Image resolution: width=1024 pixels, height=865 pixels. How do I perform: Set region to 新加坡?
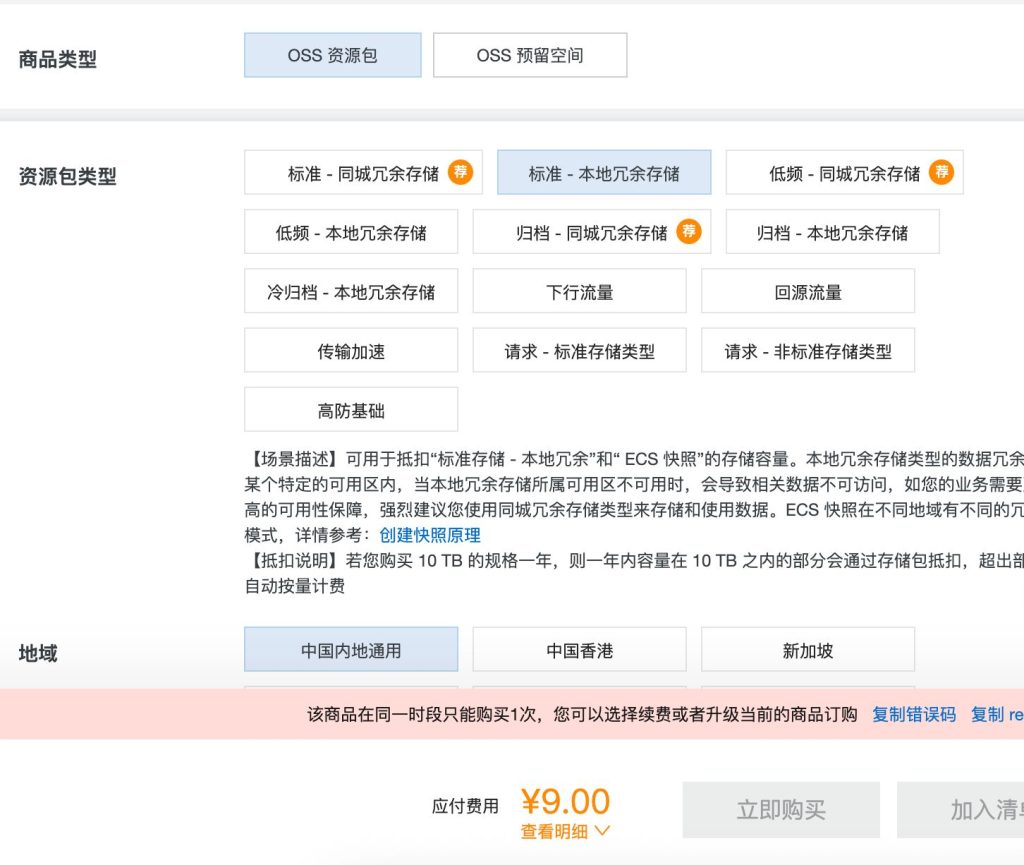(807, 650)
